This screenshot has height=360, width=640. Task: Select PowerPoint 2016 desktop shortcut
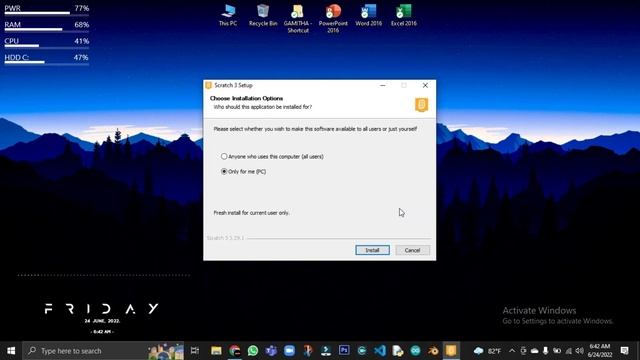click(x=333, y=19)
